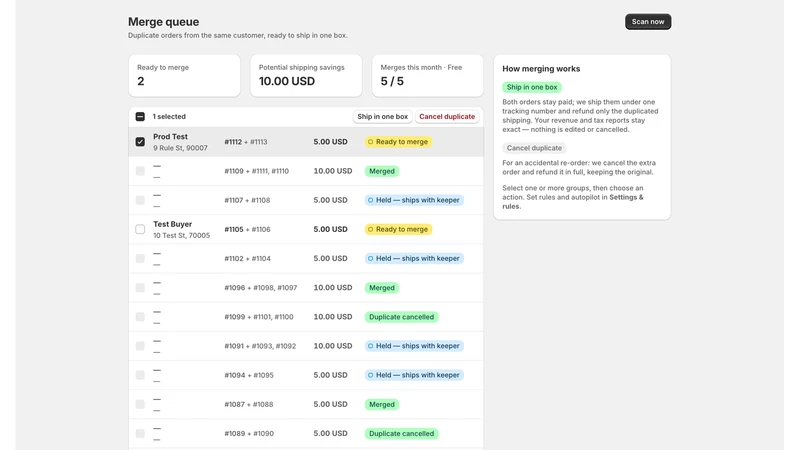800x450 pixels.
Task: Open the Settings & rules link
Action: pyautogui.click(x=572, y=202)
